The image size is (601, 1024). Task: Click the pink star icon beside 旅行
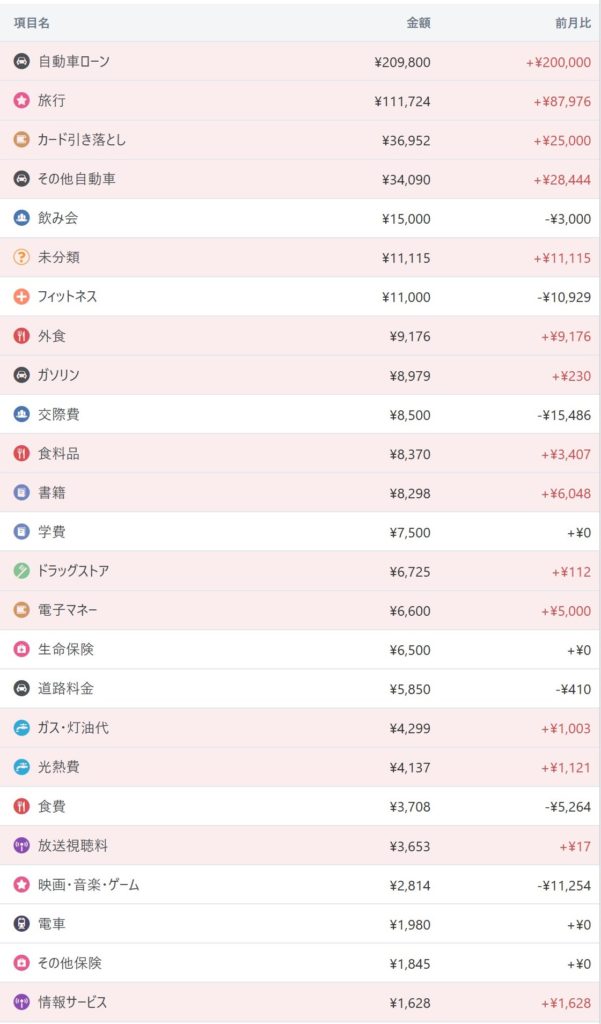pos(22,101)
